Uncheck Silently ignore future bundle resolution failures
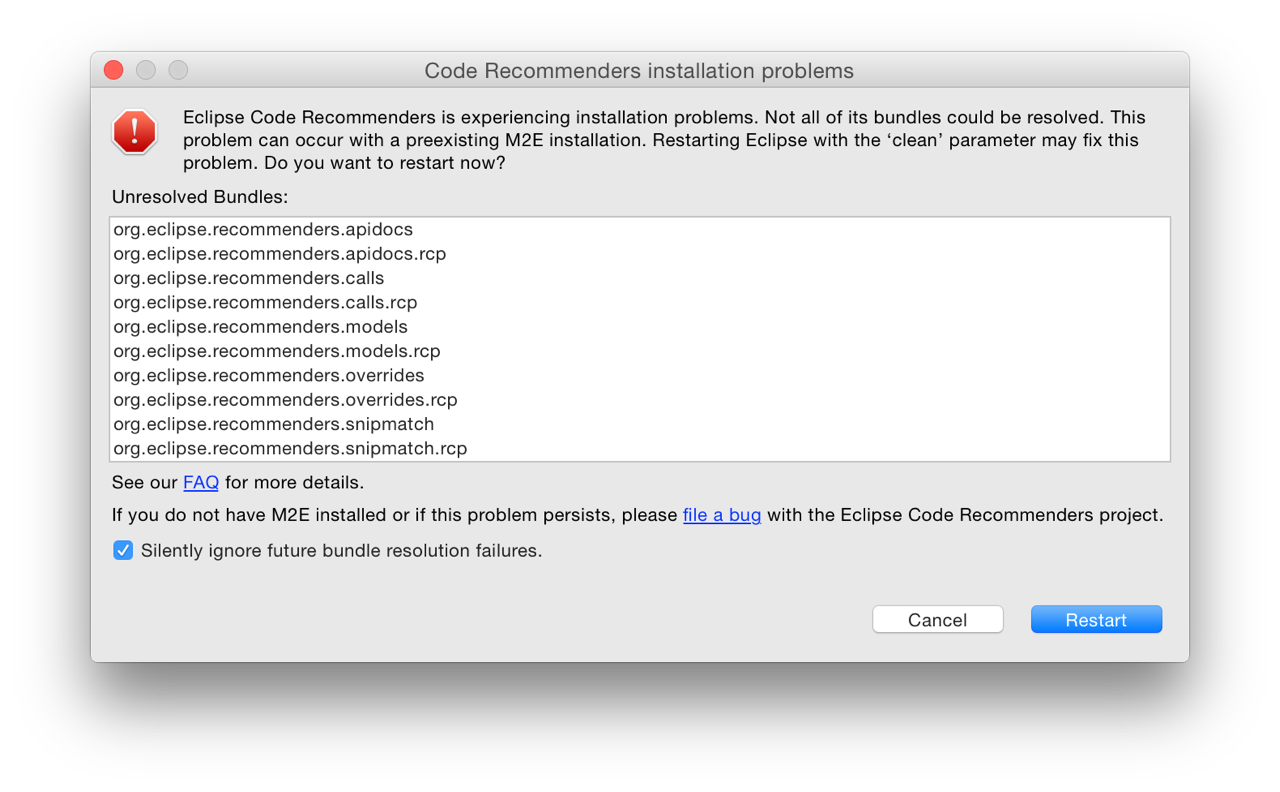 (x=123, y=550)
